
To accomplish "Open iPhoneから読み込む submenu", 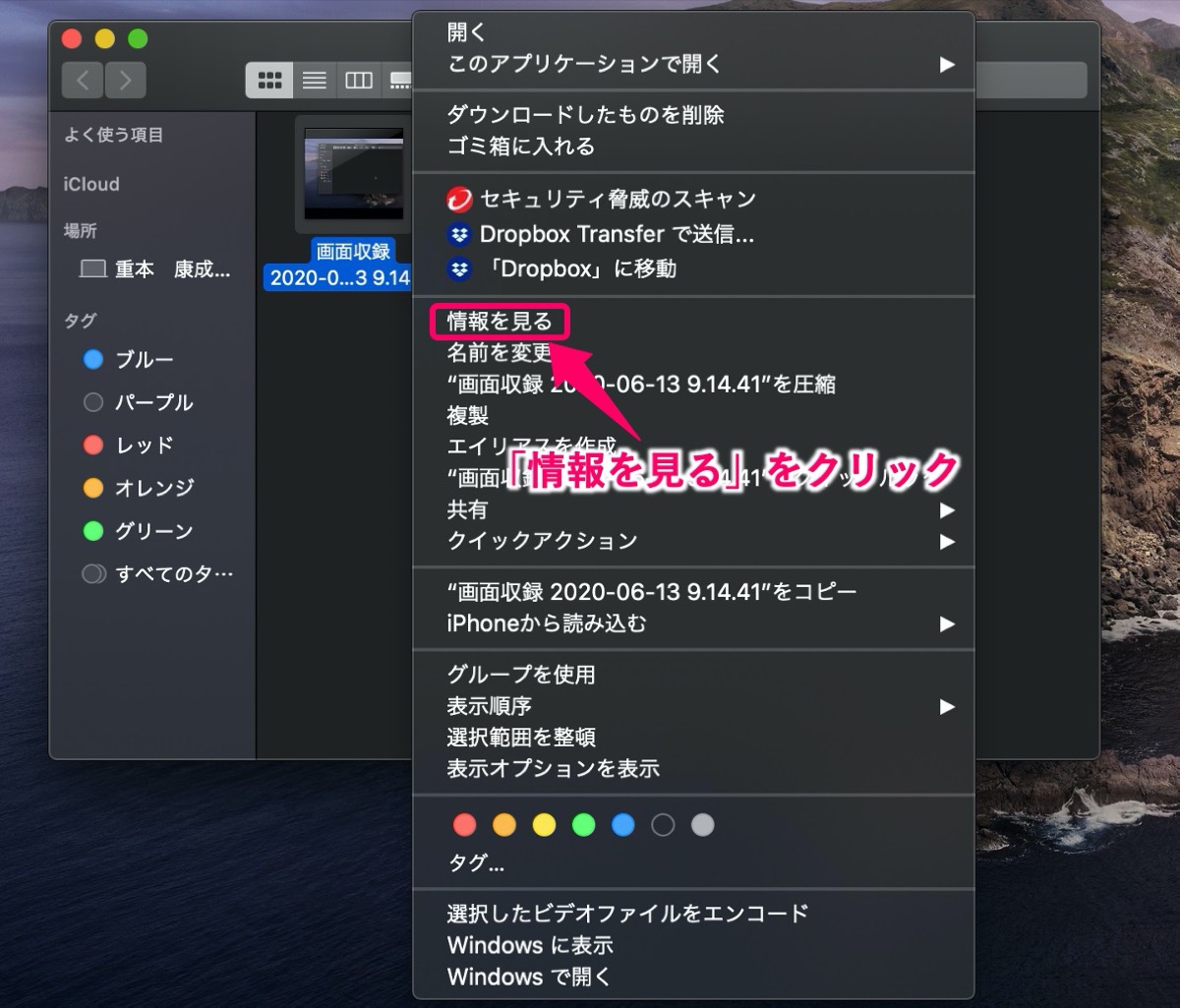I will pos(693,623).
